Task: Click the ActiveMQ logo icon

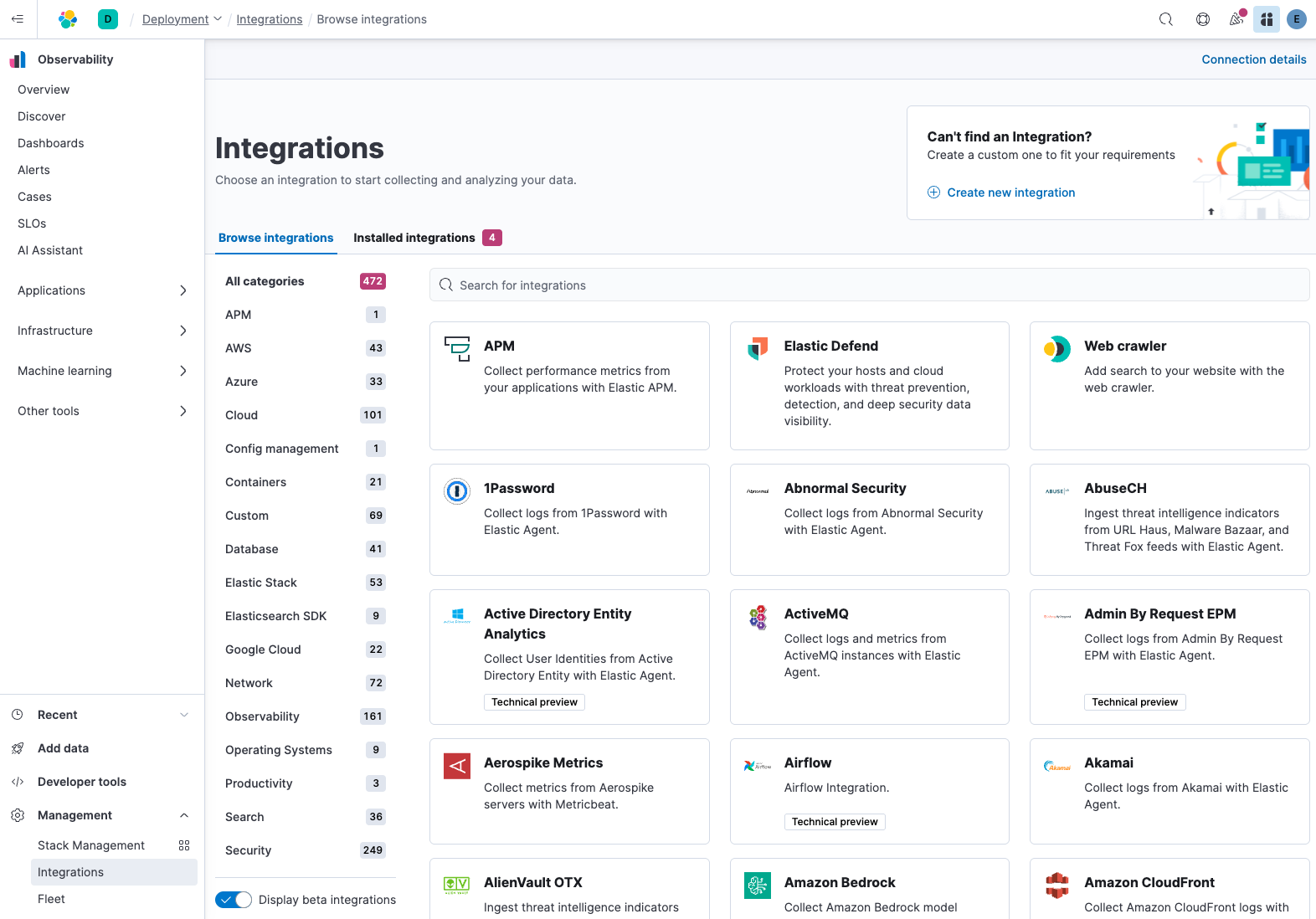Action: click(758, 617)
